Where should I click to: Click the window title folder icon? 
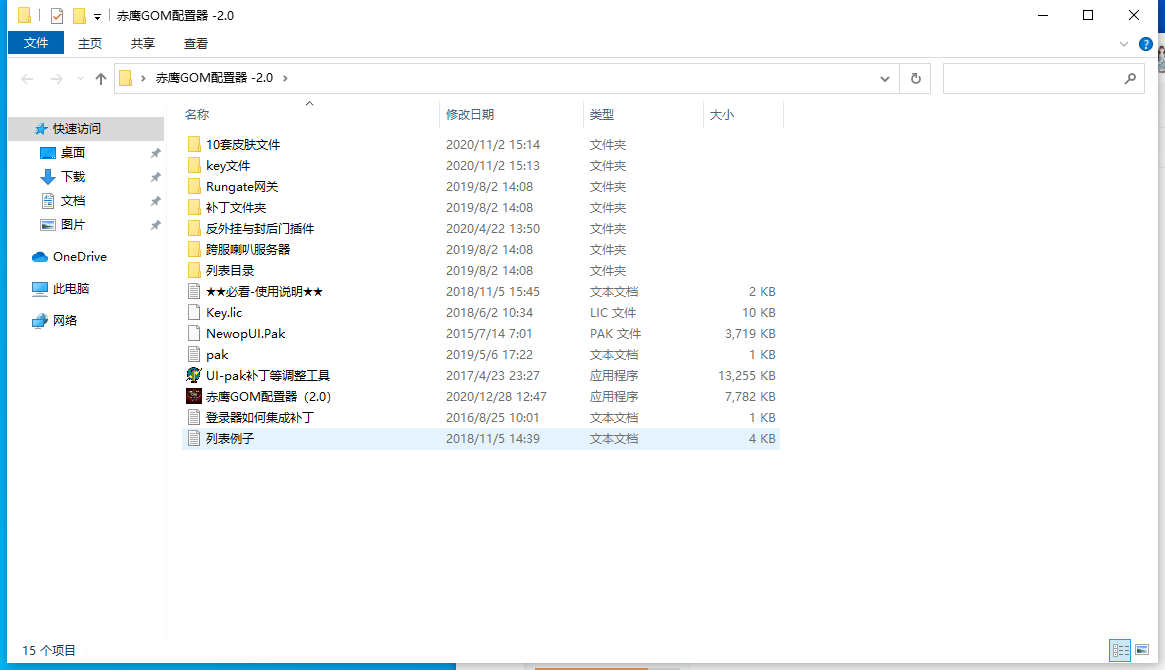click(x=25, y=15)
